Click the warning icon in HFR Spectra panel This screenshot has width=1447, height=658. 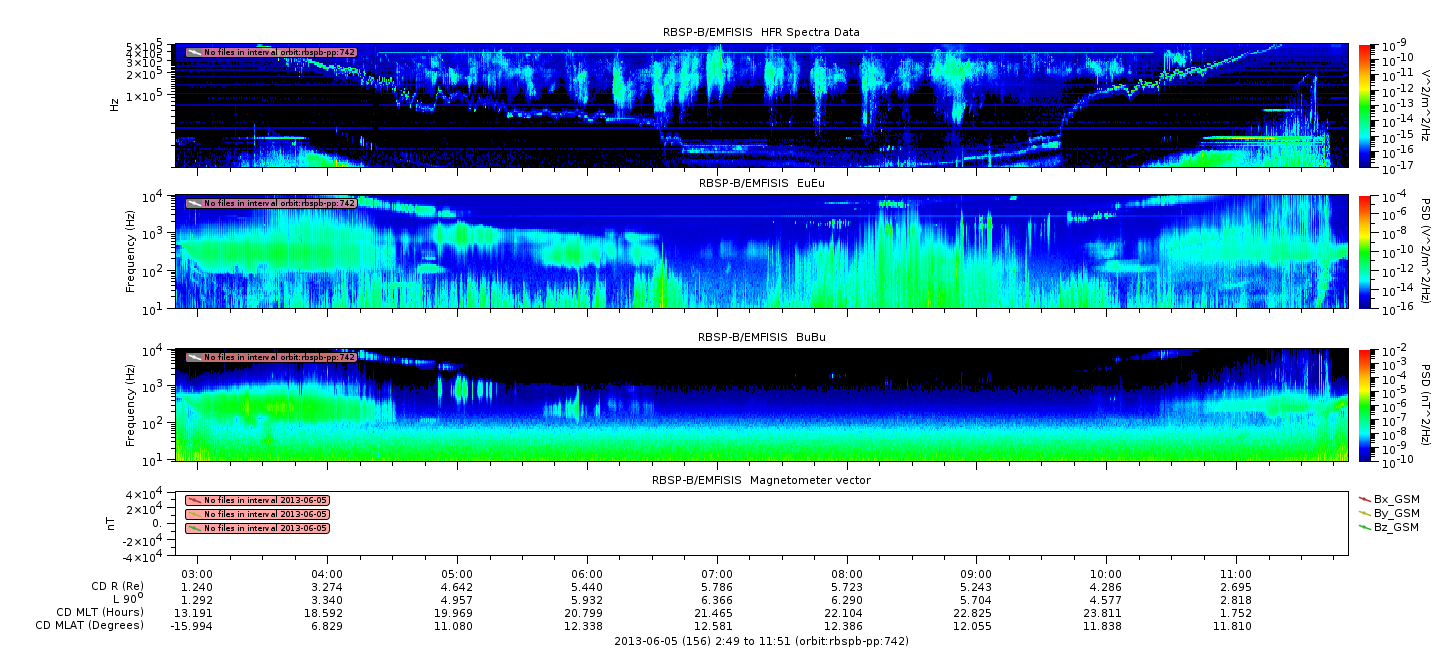click(194, 52)
